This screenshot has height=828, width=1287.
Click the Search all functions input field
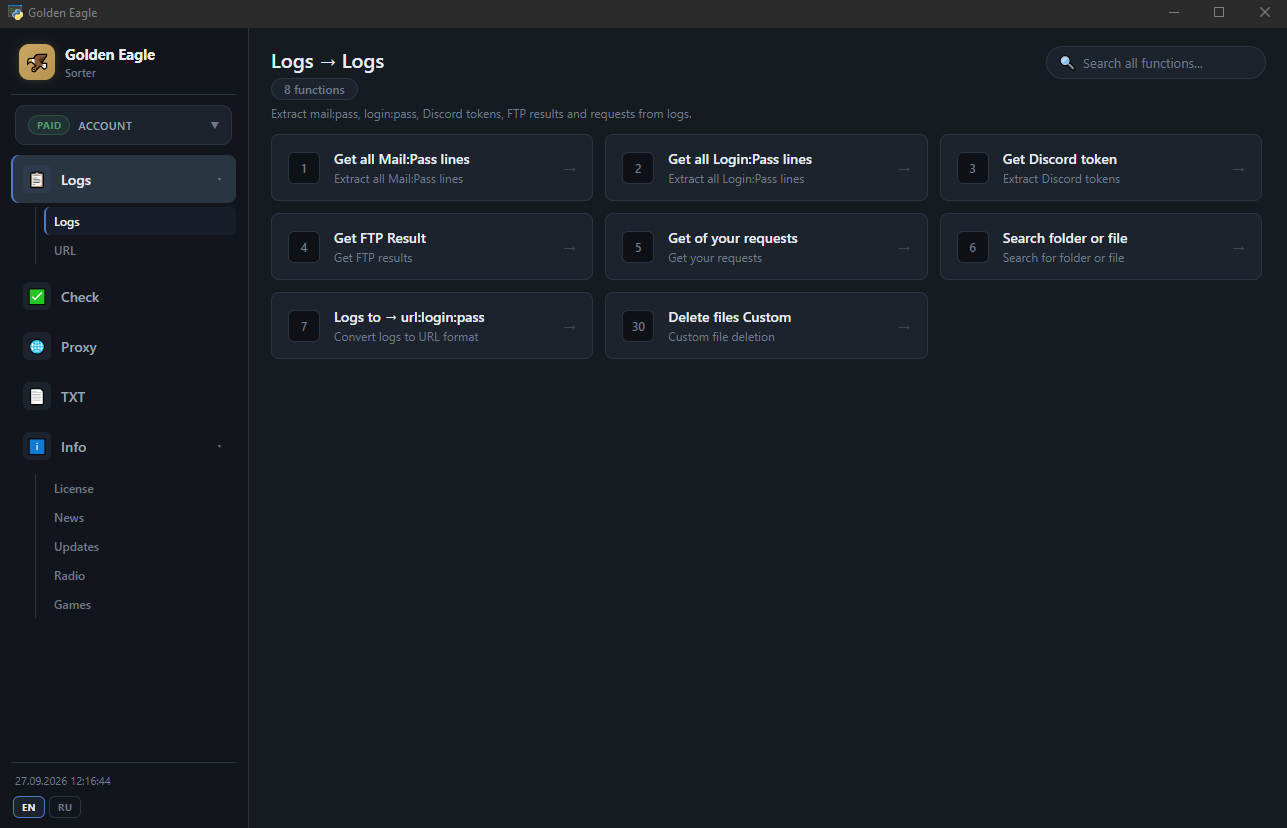tap(1156, 63)
